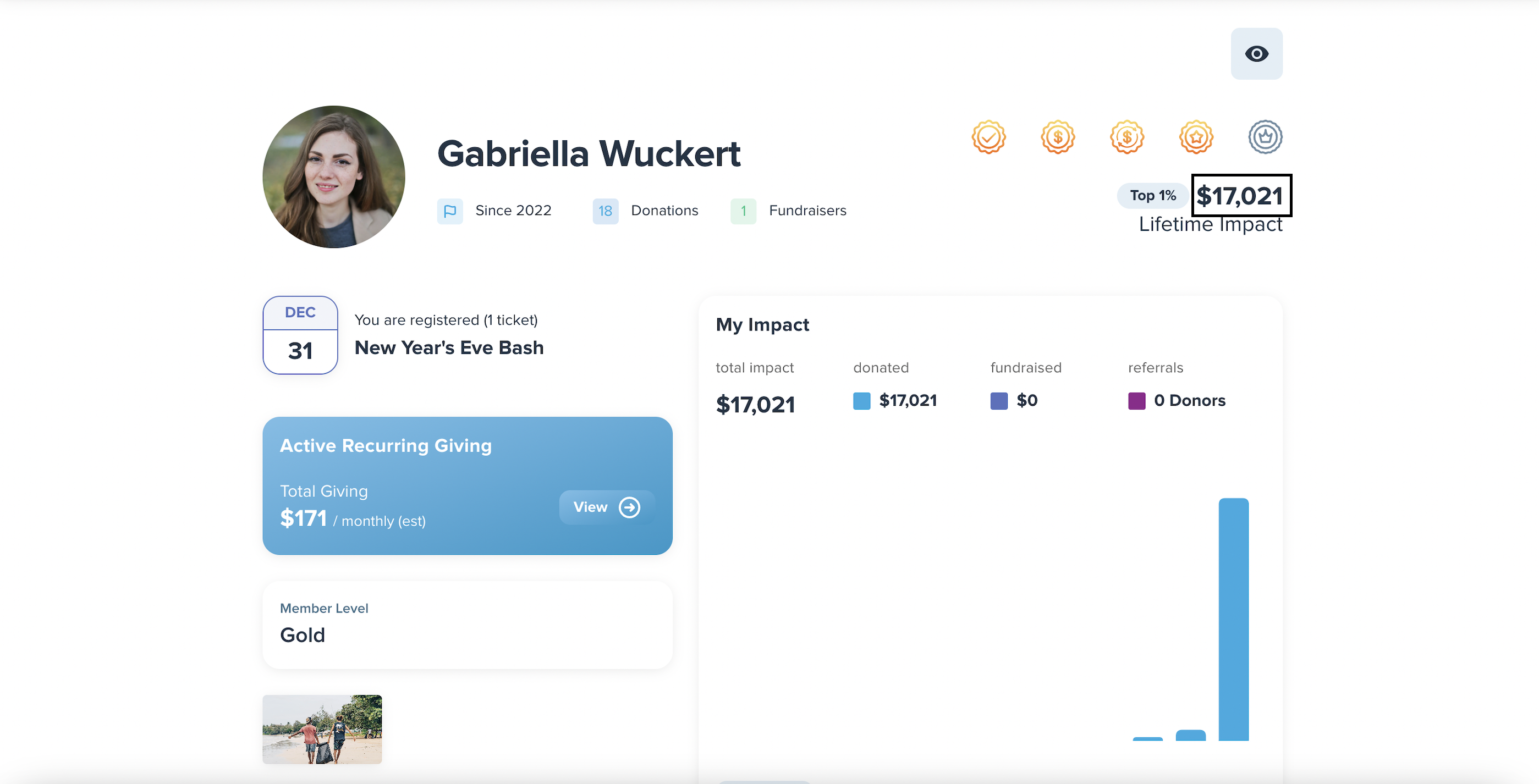Click the 18 Donations count badge
Image resolution: width=1539 pixels, height=784 pixels.
(x=605, y=211)
